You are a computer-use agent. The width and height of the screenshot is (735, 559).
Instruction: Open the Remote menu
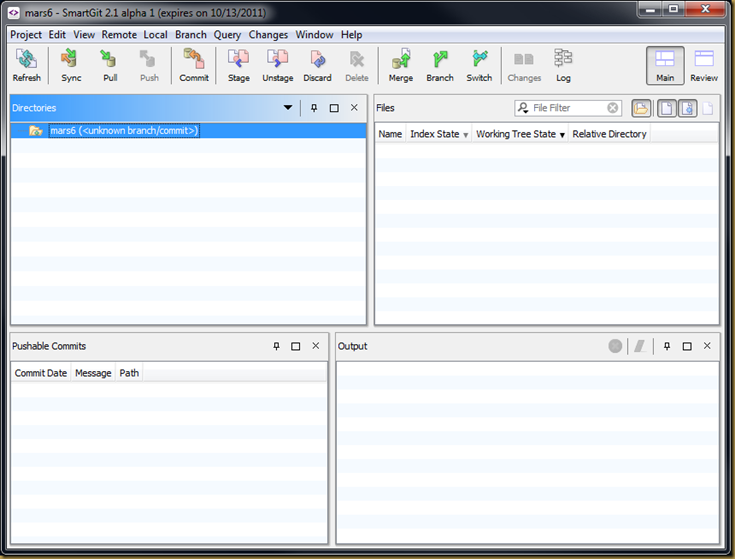tap(119, 35)
